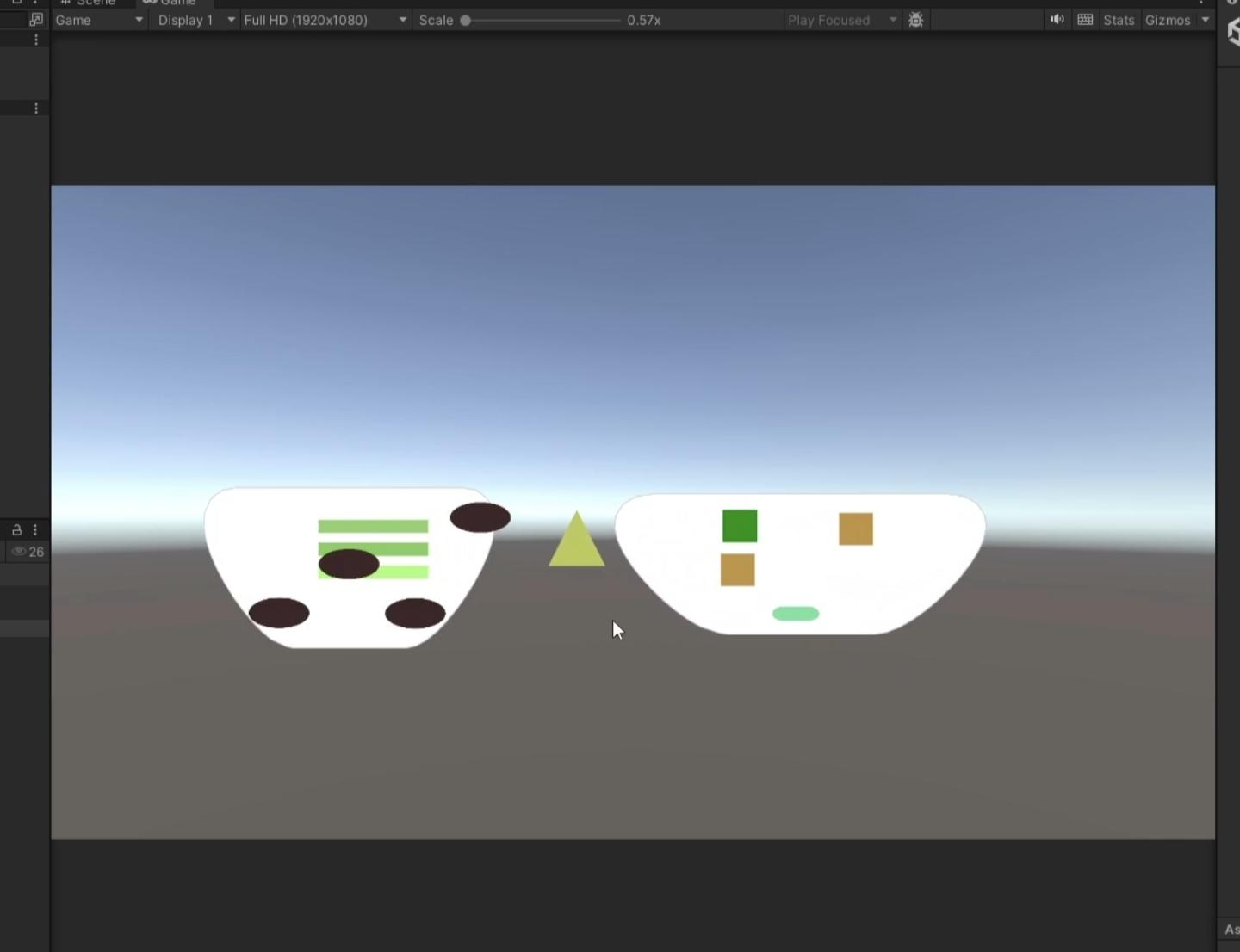Open the Game view mode dropdown

98,20
